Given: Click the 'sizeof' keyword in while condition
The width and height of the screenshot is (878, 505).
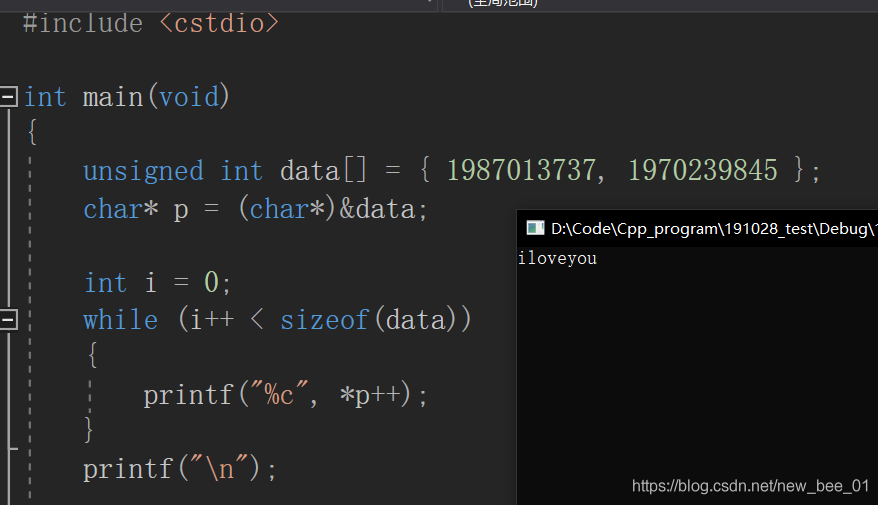Looking at the screenshot, I should tap(325, 320).
